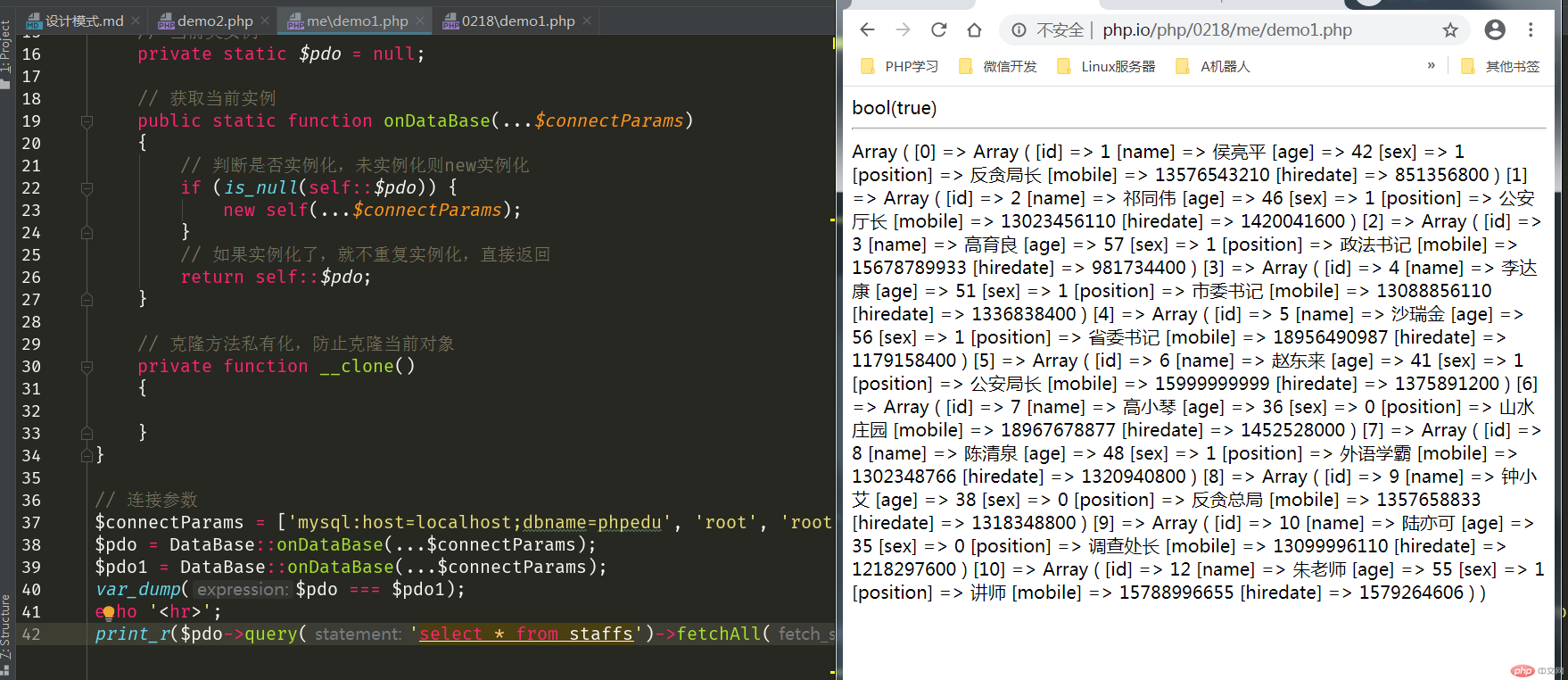The height and width of the screenshot is (680, 1568).
Task: Close the demo2.php tab
Action: click(x=265, y=21)
